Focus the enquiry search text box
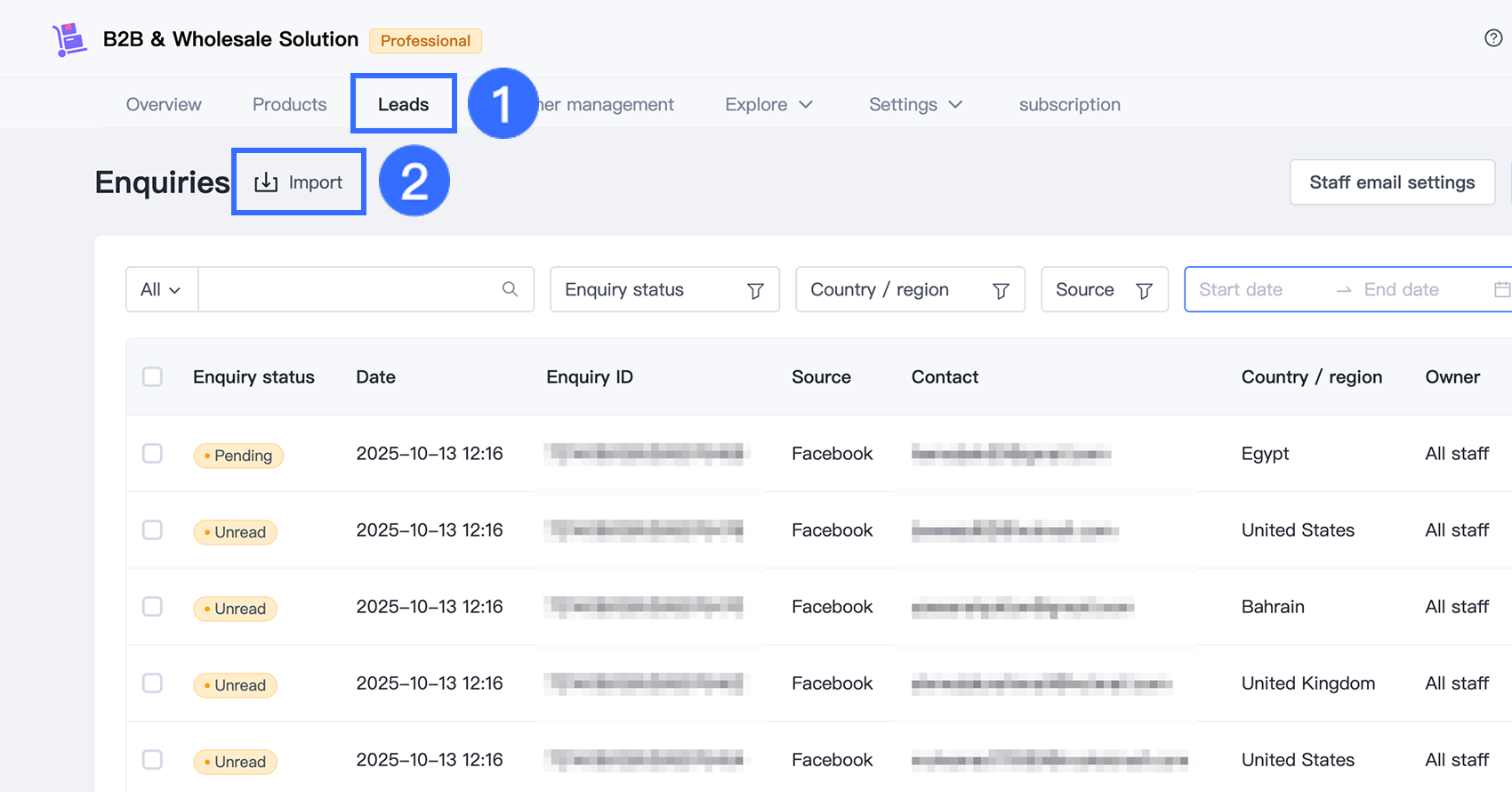Screen dimensions: 1512x792 (347, 289)
